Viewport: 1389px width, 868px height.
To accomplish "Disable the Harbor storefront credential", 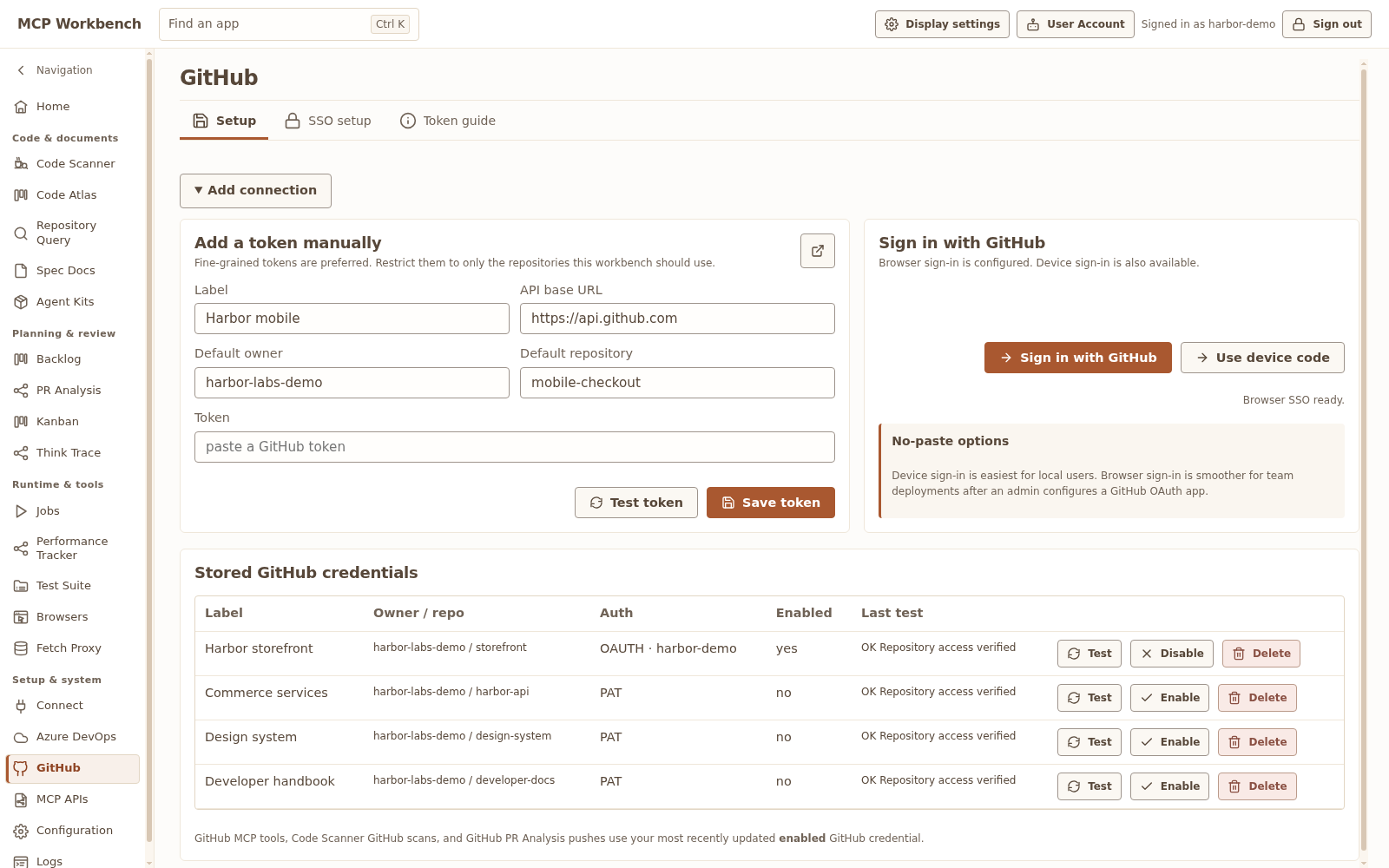I will (1172, 654).
